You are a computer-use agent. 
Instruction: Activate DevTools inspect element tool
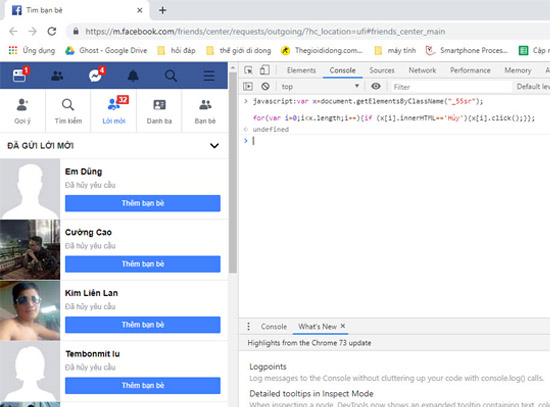pyautogui.click(x=248, y=70)
